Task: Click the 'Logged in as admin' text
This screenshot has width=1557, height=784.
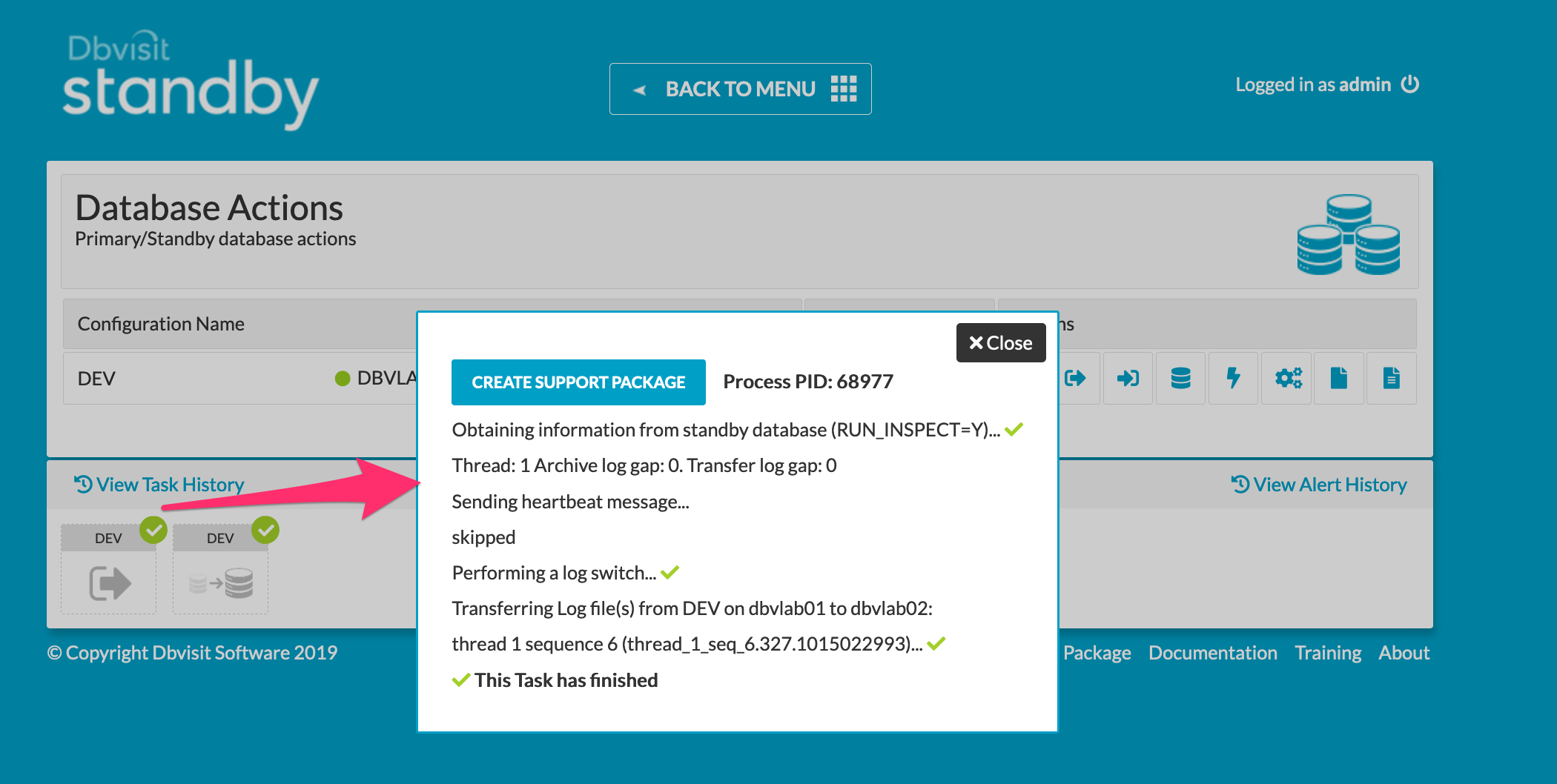Action: click(x=1313, y=84)
